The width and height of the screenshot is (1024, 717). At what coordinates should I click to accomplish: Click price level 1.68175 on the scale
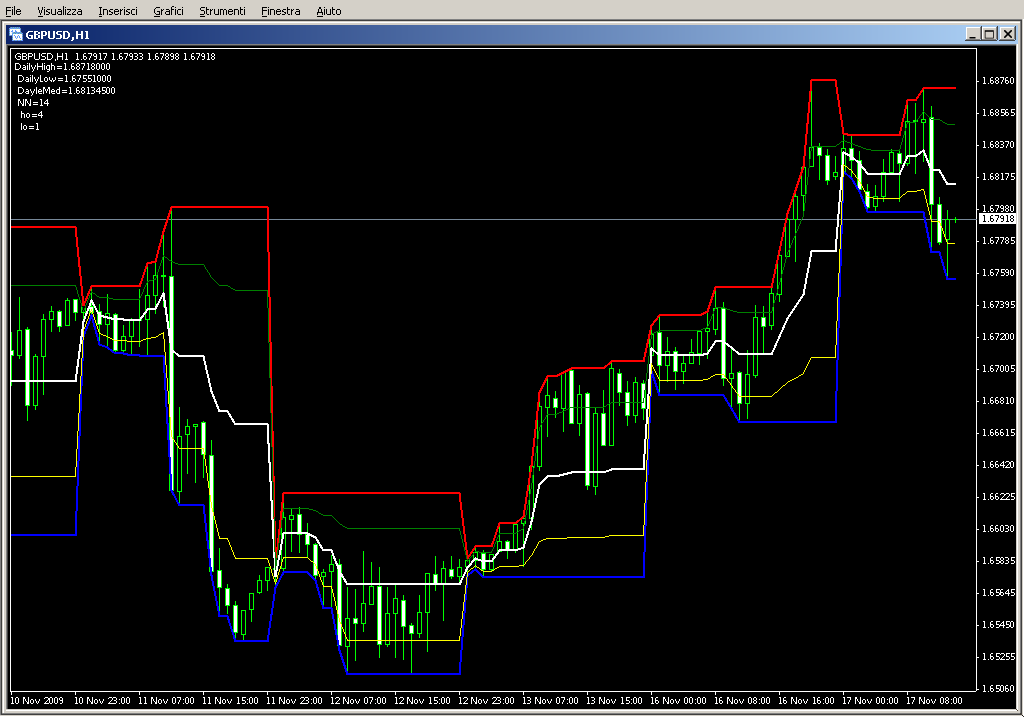click(999, 176)
